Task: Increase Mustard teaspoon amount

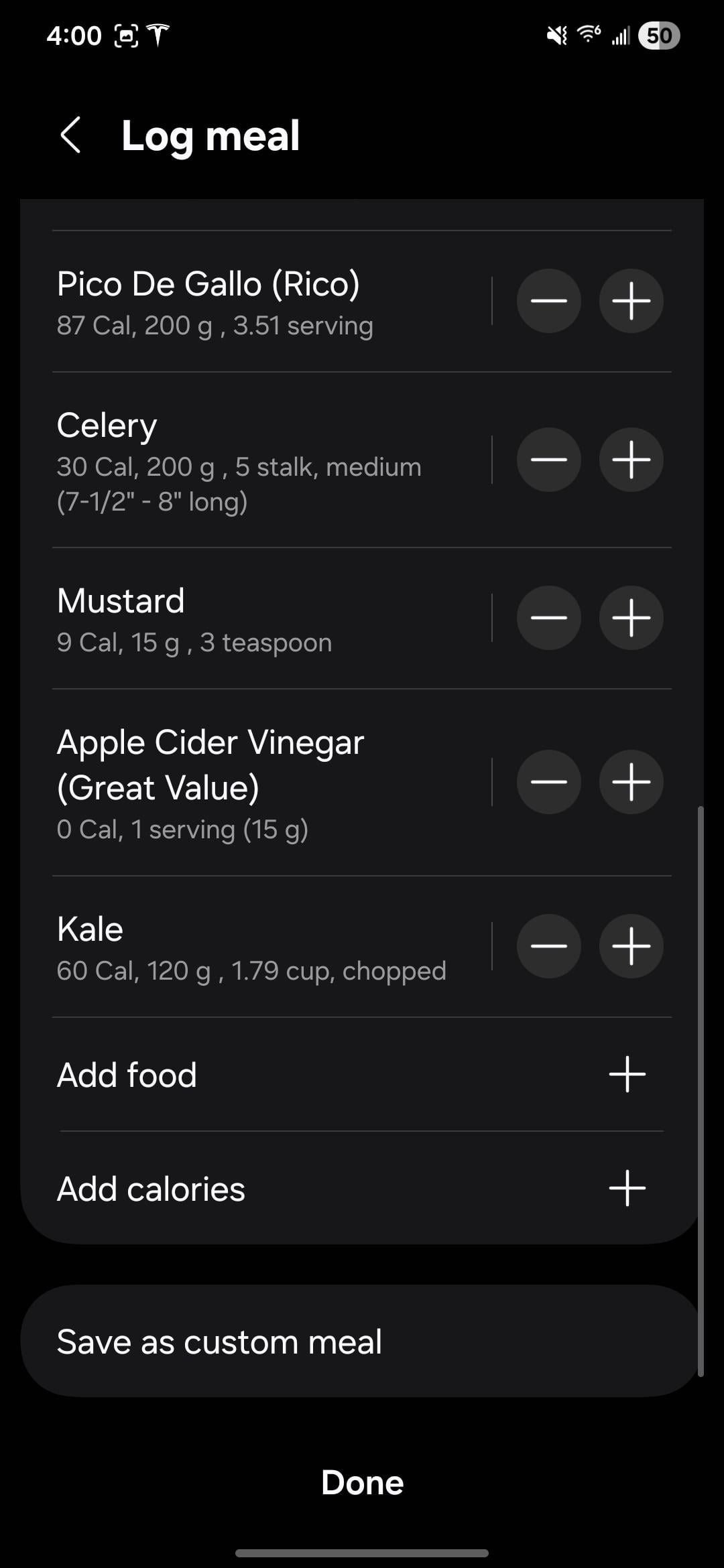Action: [x=631, y=618]
